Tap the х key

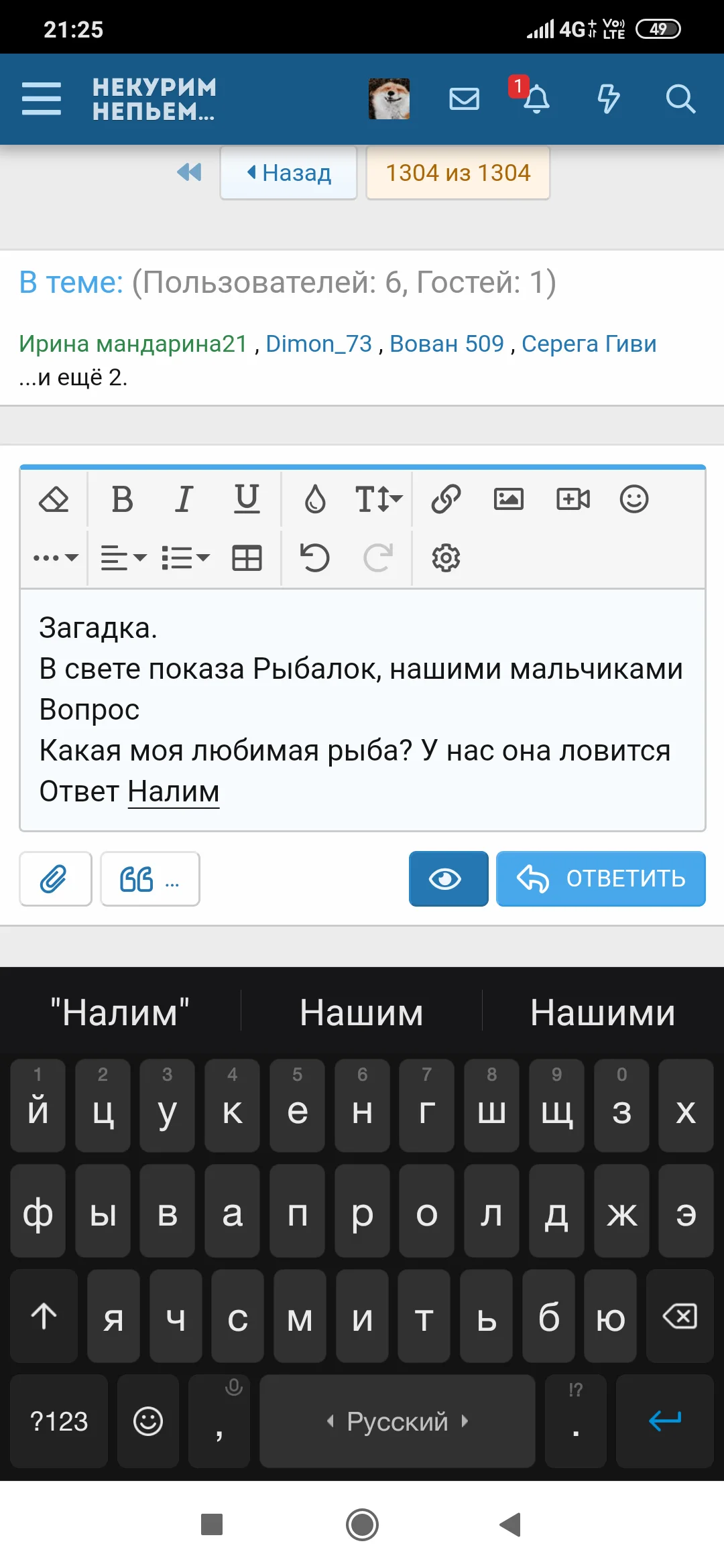tap(686, 1106)
